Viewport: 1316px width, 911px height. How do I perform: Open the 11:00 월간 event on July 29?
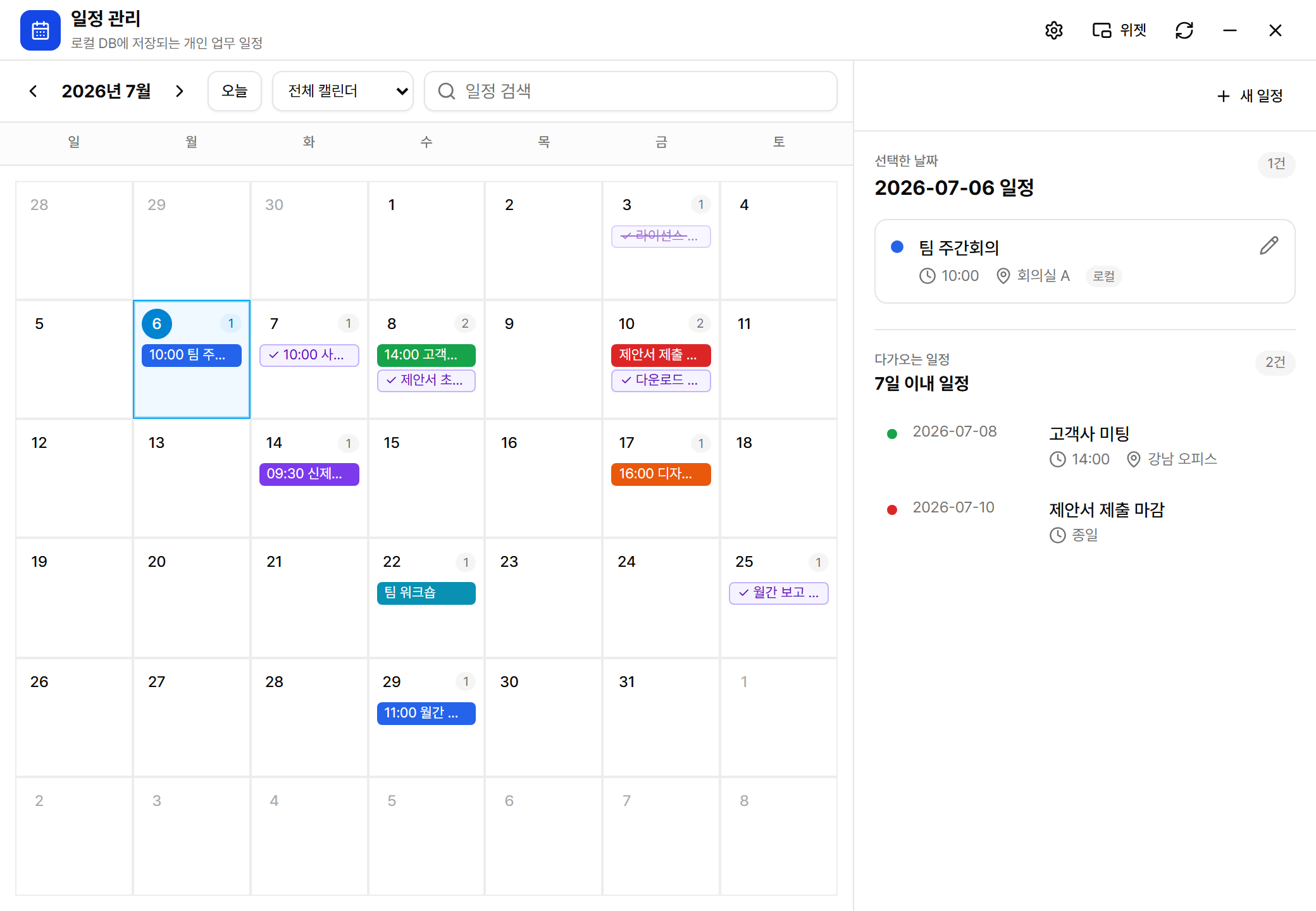tap(426, 713)
